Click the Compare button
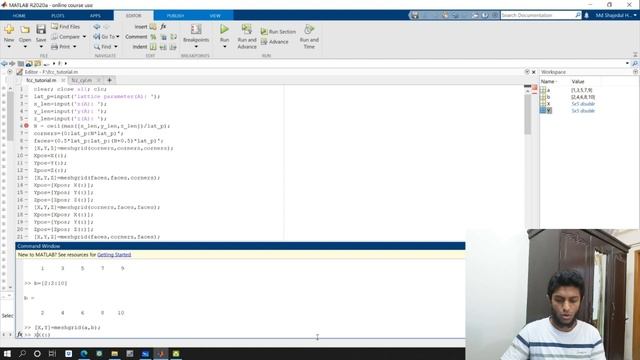Viewport: 640px width, 360px height. click(x=66, y=37)
